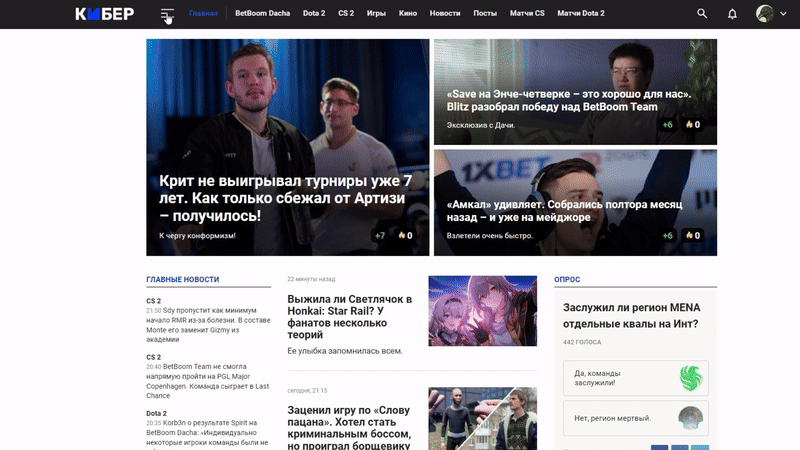This screenshot has height=450, width=800.
Task: Open the Посты menu item
Action: (x=485, y=13)
